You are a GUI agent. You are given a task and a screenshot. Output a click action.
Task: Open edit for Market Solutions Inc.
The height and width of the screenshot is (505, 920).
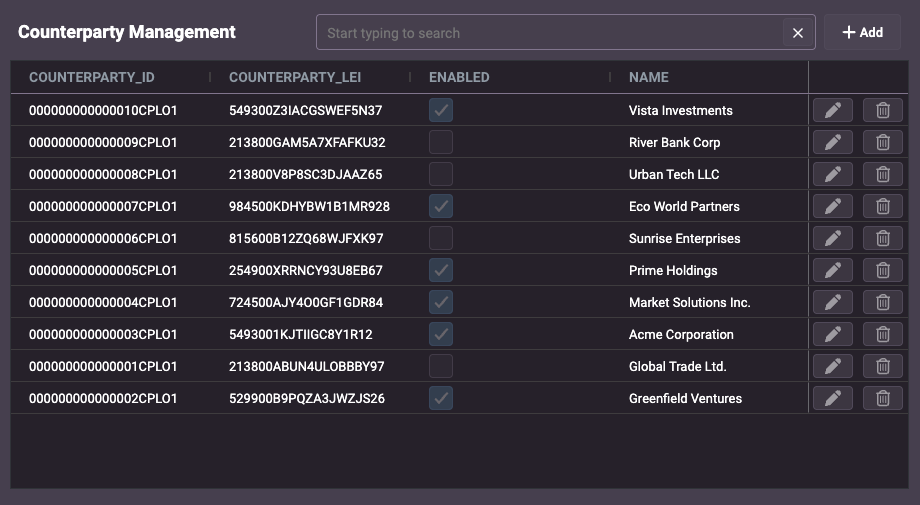(x=833, y=302)
